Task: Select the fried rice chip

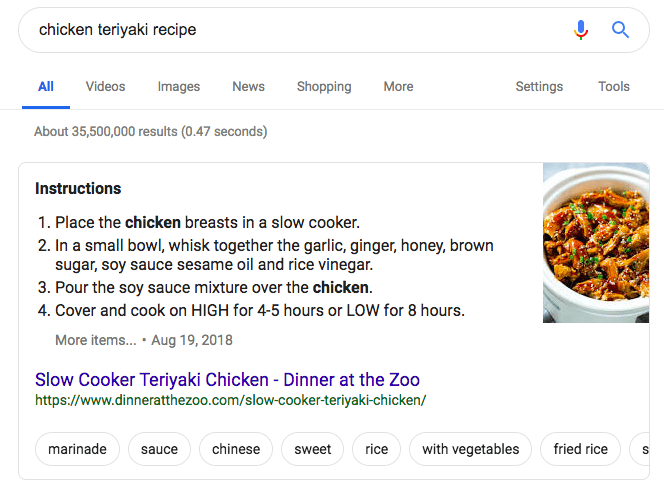Action: (581, 449)
